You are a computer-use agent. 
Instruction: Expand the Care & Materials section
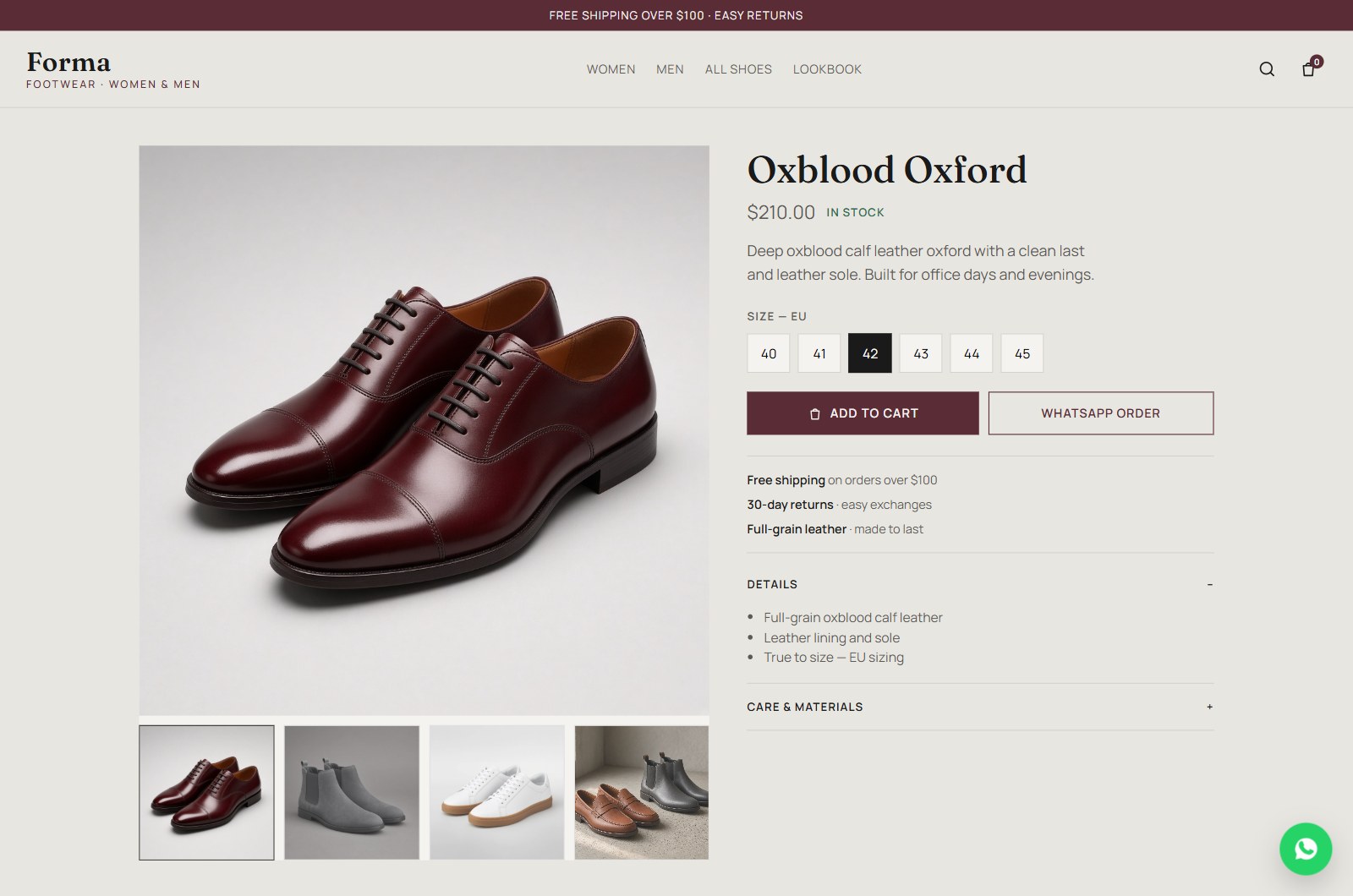(x=980, y=707)
